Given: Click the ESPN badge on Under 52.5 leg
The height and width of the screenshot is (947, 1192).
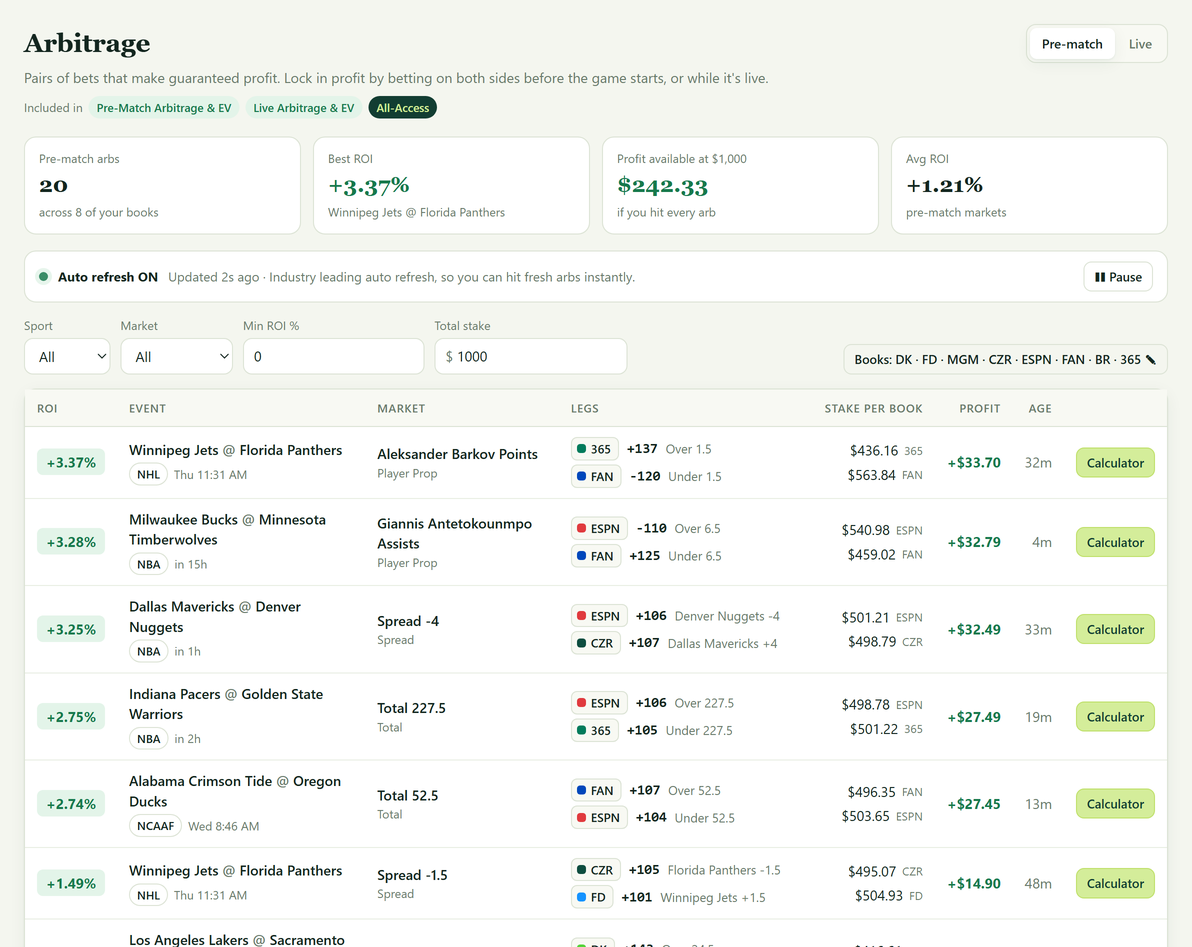Looking at the screenshot, I should click(599, 818).
